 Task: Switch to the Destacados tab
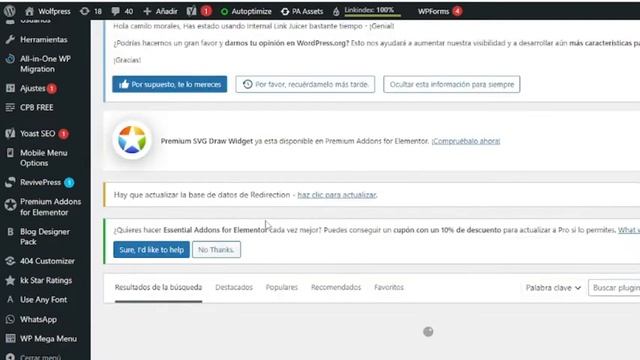234,287
